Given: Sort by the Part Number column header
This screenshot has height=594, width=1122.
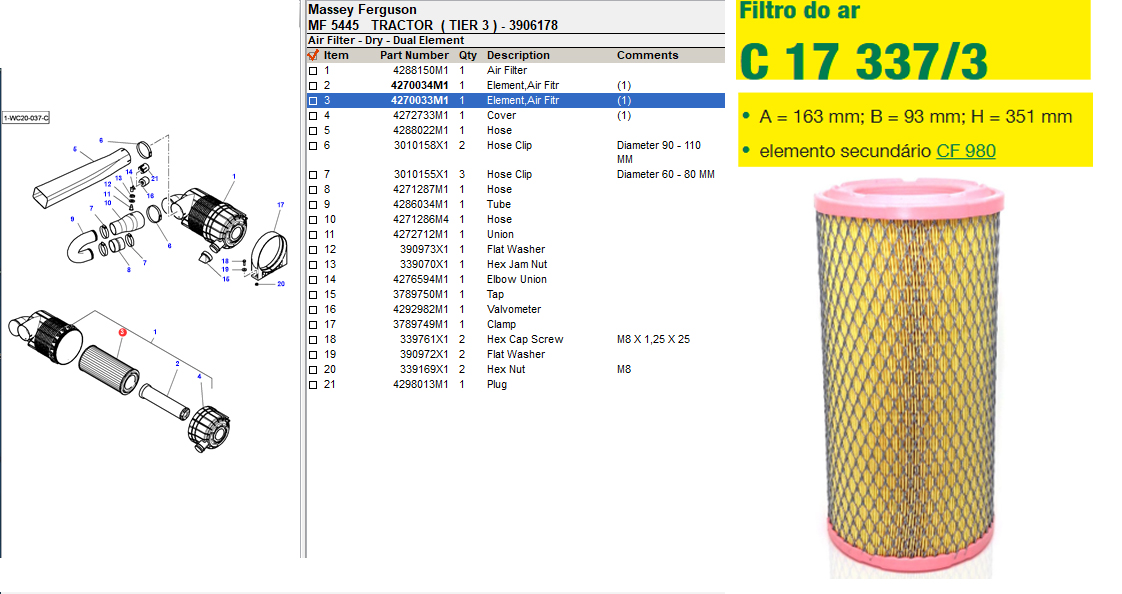Looking at the screenshot, I should (414, 55).
